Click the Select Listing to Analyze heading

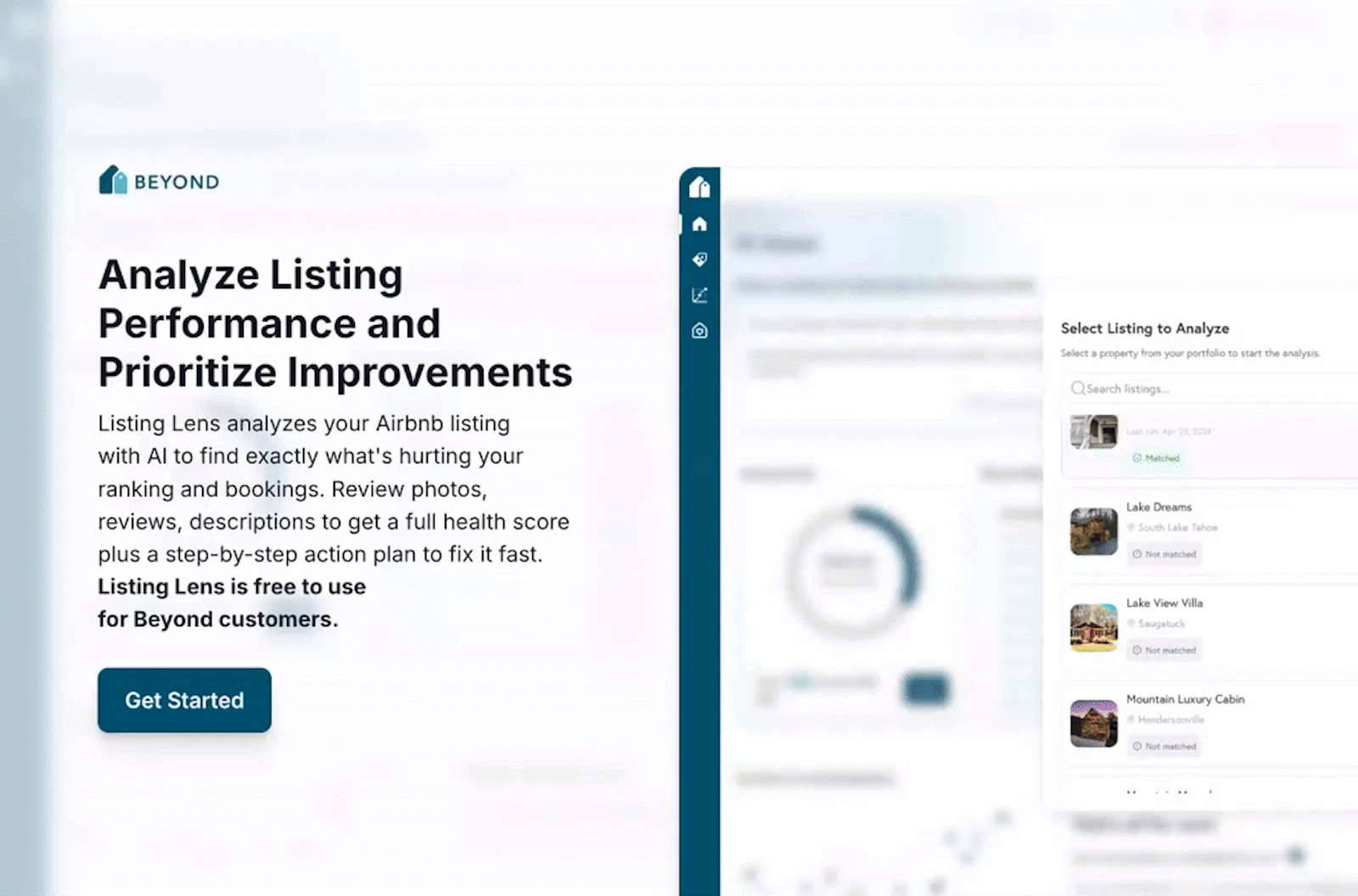coord(1145,328)
